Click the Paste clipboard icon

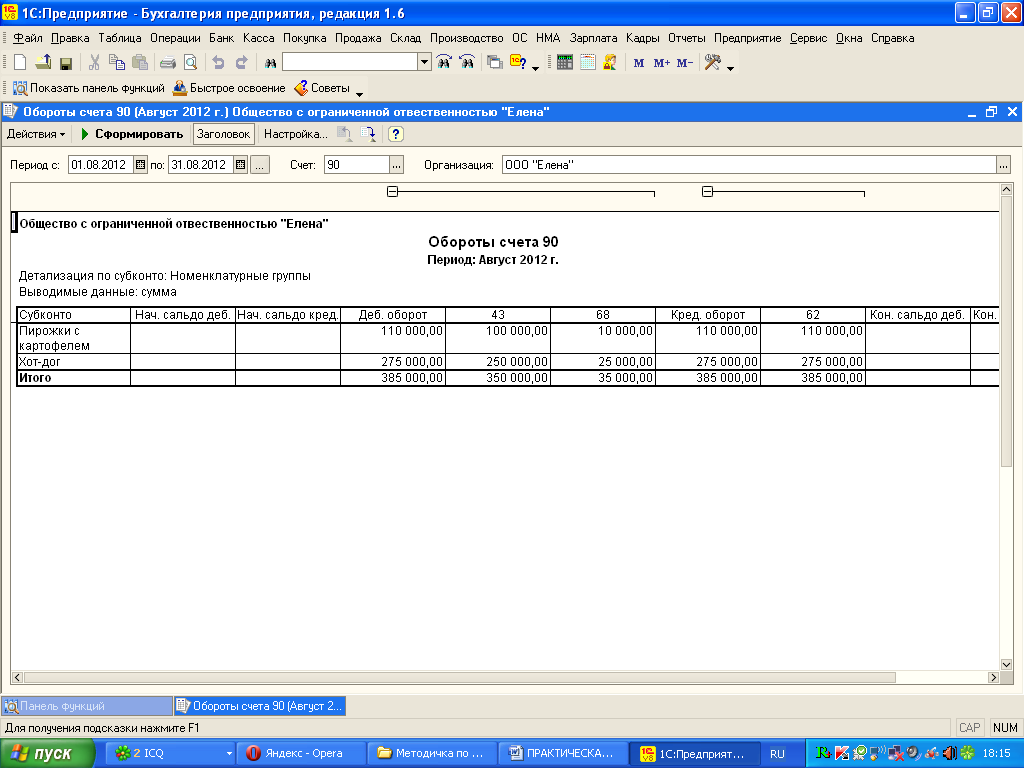click(140, 63)
